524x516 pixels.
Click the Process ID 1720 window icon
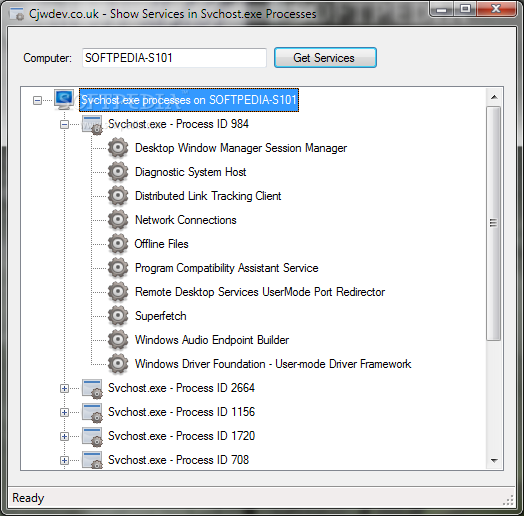pyautogui.click(x=92, y=437)
